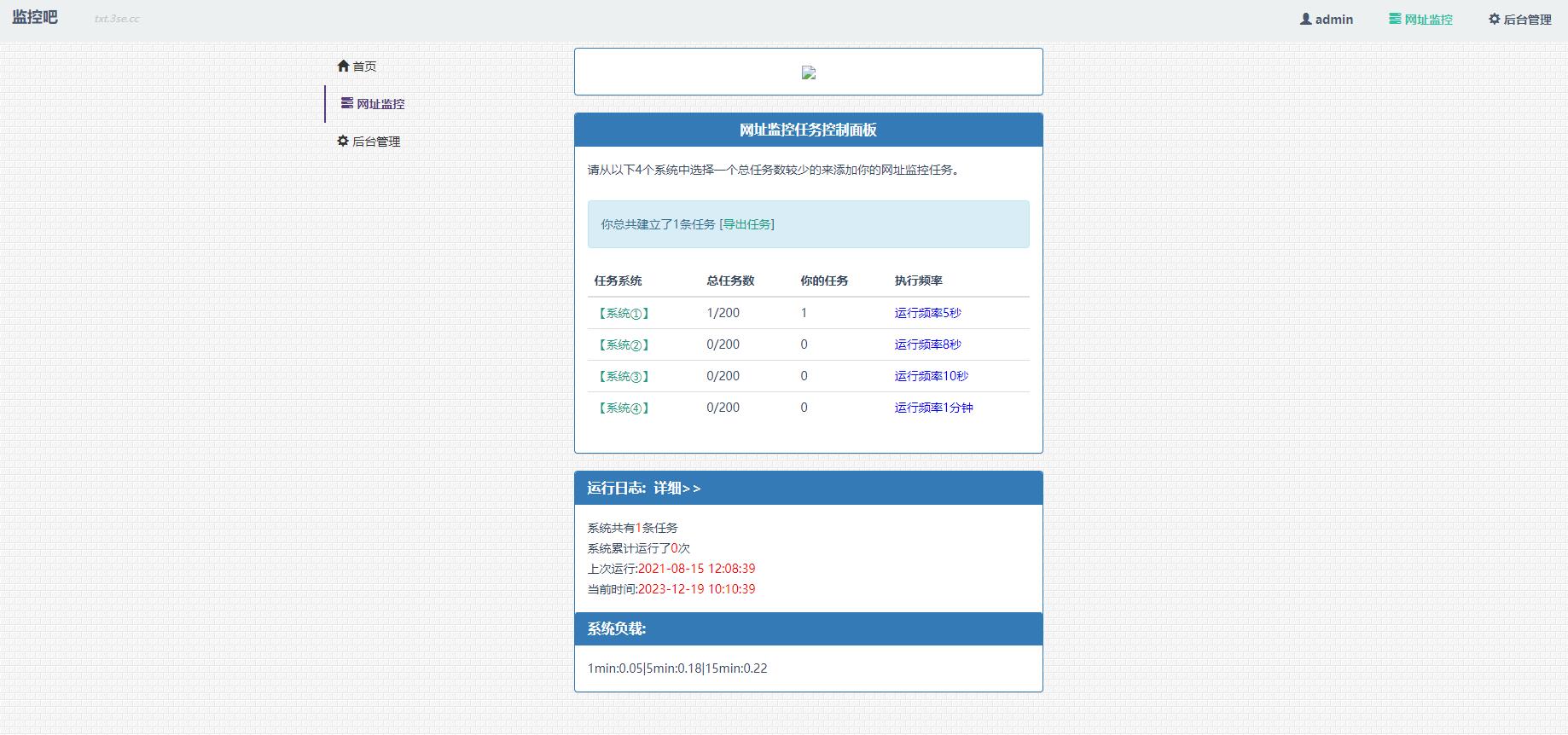Viewport: 1568px width, 735px height.
Task: Click the 运行频率10秒 link
Action: (x=931, y=376)
